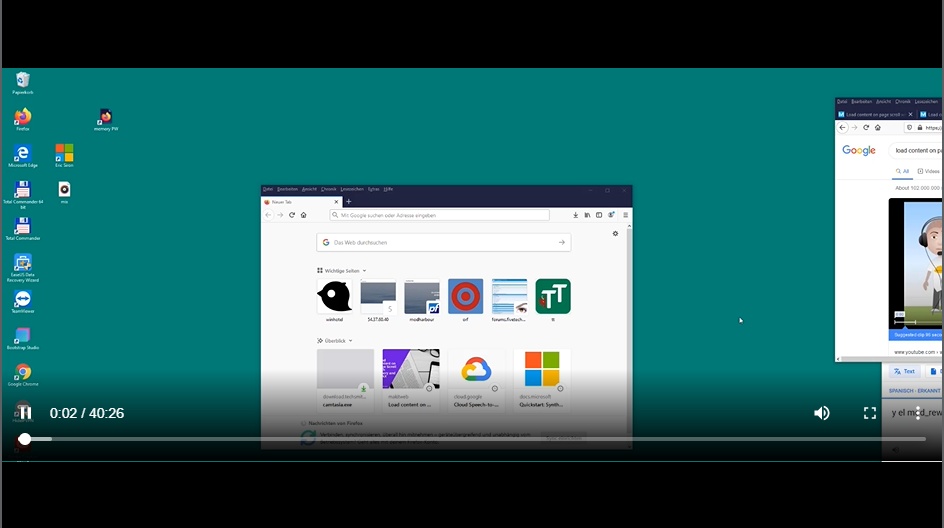Open the Cloud Speech-to highlight card
This screenshot has width=944, height=528.
(476, 379)
